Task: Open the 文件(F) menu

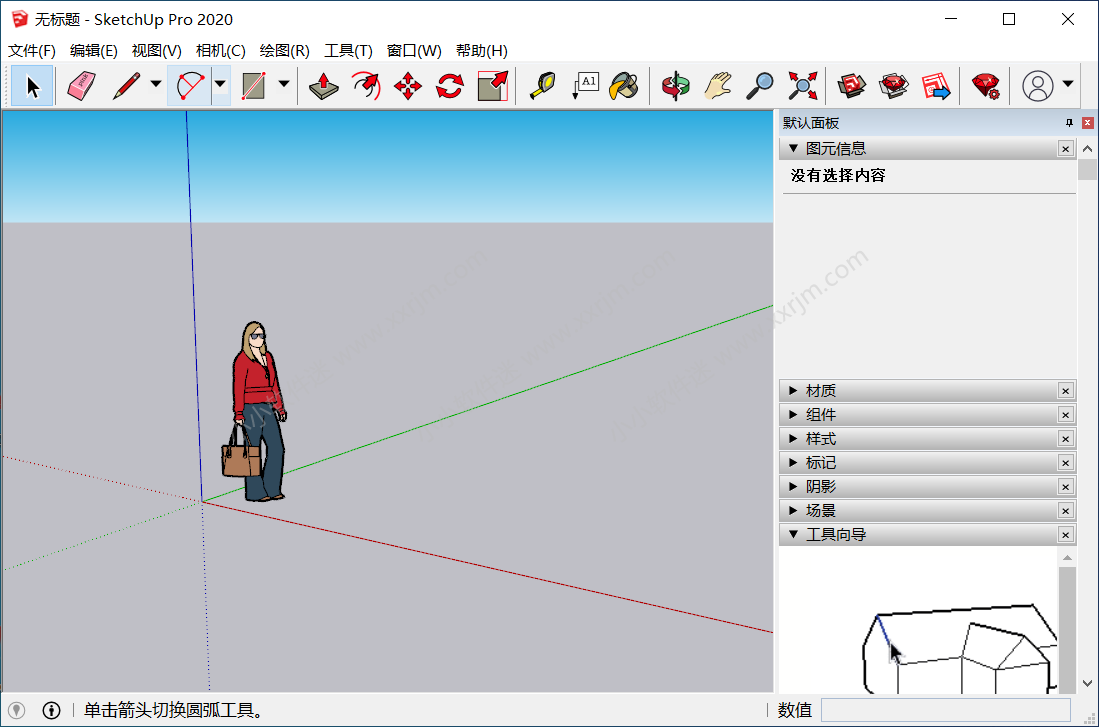Action: pos(32,50)
